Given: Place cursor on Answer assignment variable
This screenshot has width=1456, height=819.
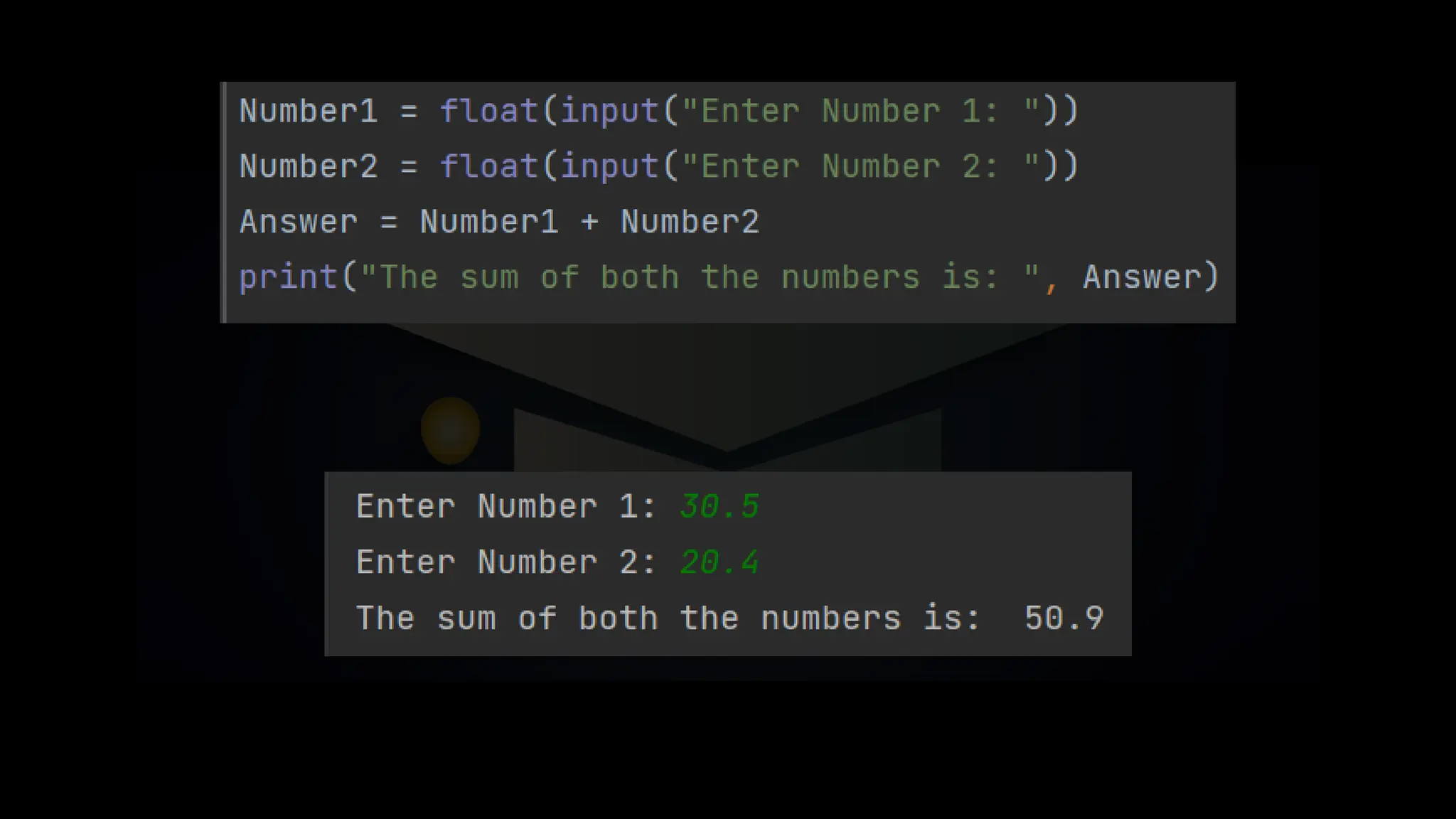Looking at the screenshot, I should tap(299, 223).
